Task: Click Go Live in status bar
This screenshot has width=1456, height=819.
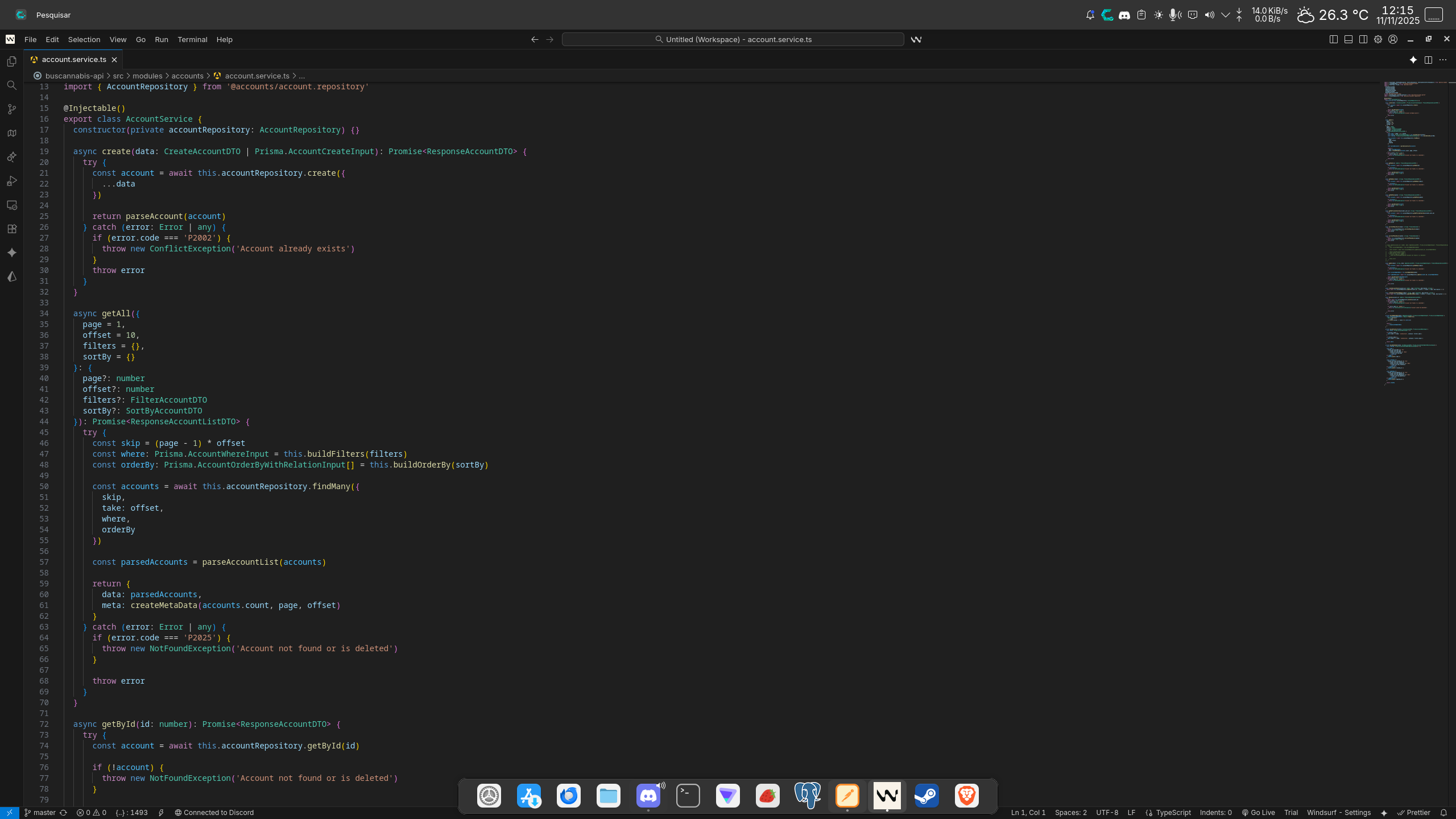Action: click(x=1258, y=813)
